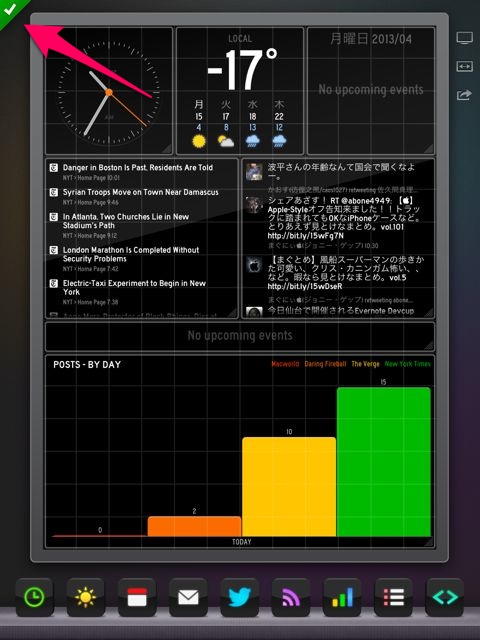
Task: Click the clock widget resize corner handle
Action: point(167,149)
